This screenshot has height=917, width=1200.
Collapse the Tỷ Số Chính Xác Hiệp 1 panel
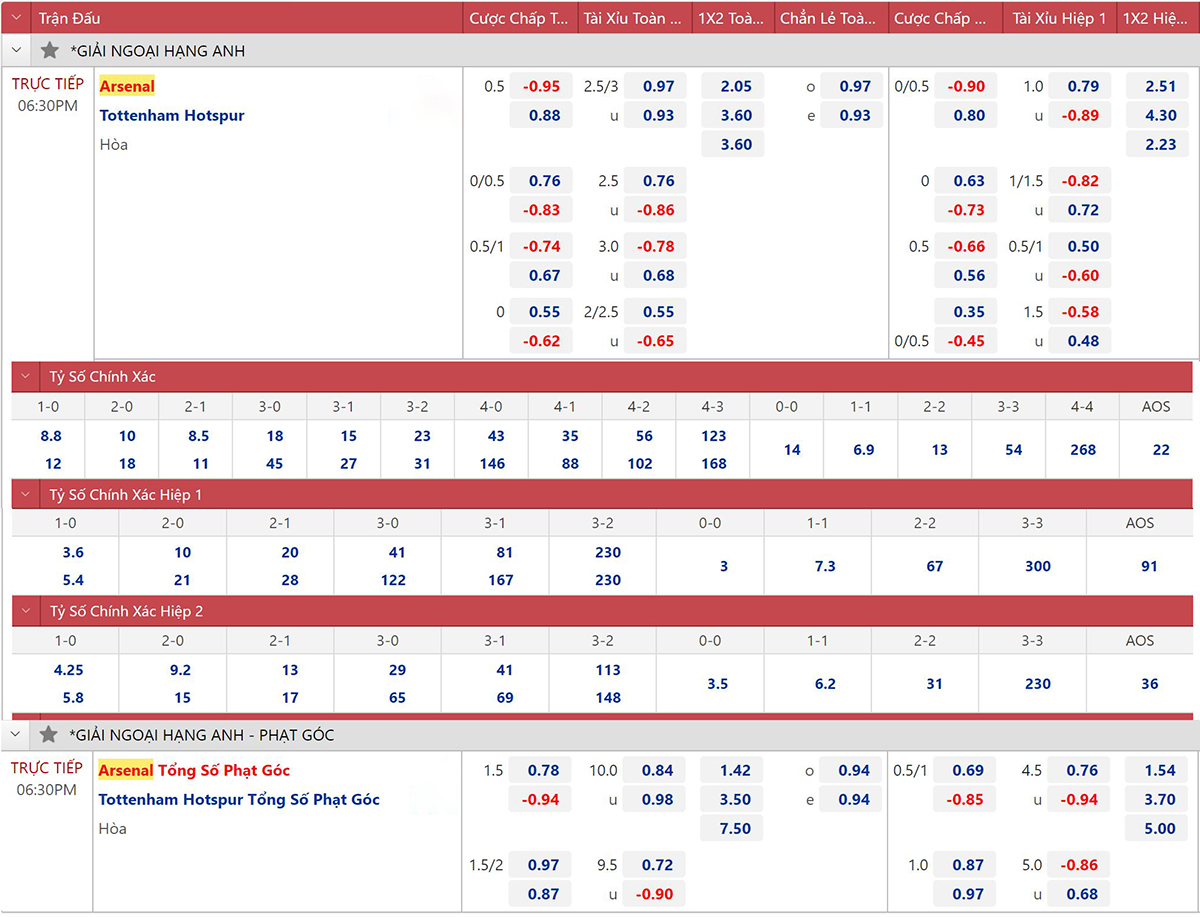point(29,495)
